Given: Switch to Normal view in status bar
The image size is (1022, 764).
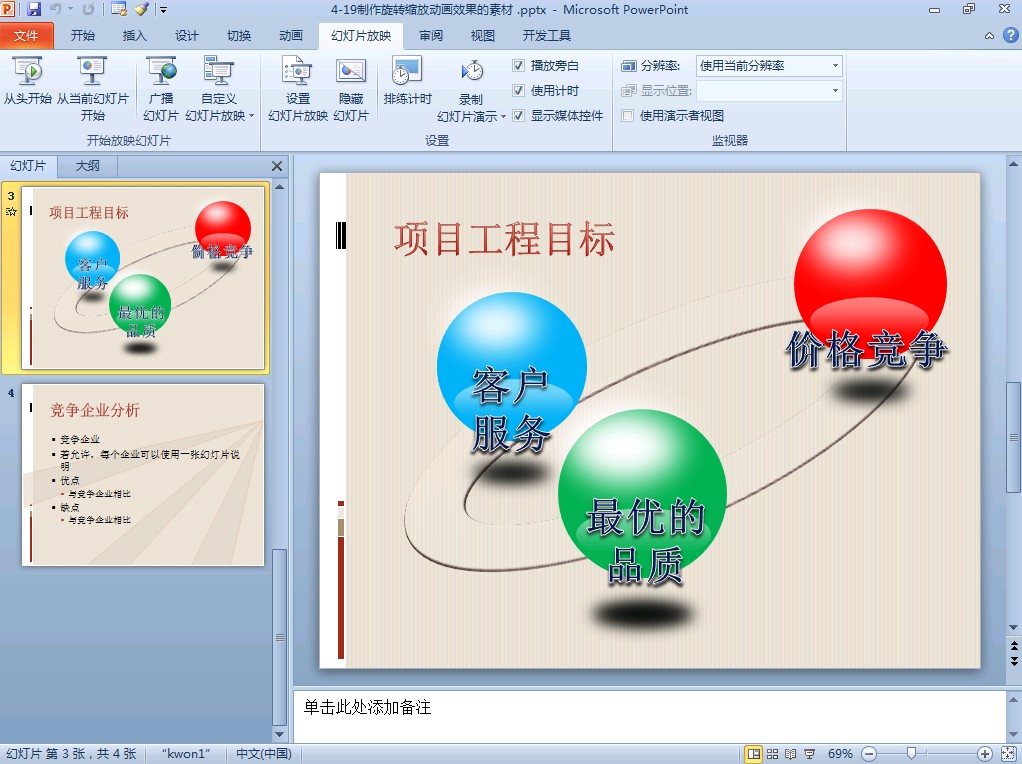Looking at the screenshot, I should pyautogui.click(x=754, y=753).
